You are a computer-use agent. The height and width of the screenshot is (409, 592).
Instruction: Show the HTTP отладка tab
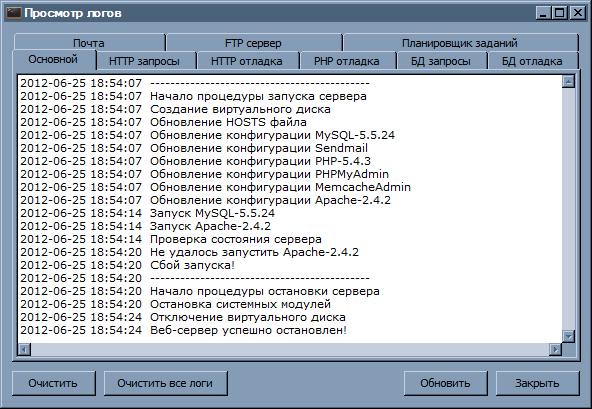[x=247, y=61]
